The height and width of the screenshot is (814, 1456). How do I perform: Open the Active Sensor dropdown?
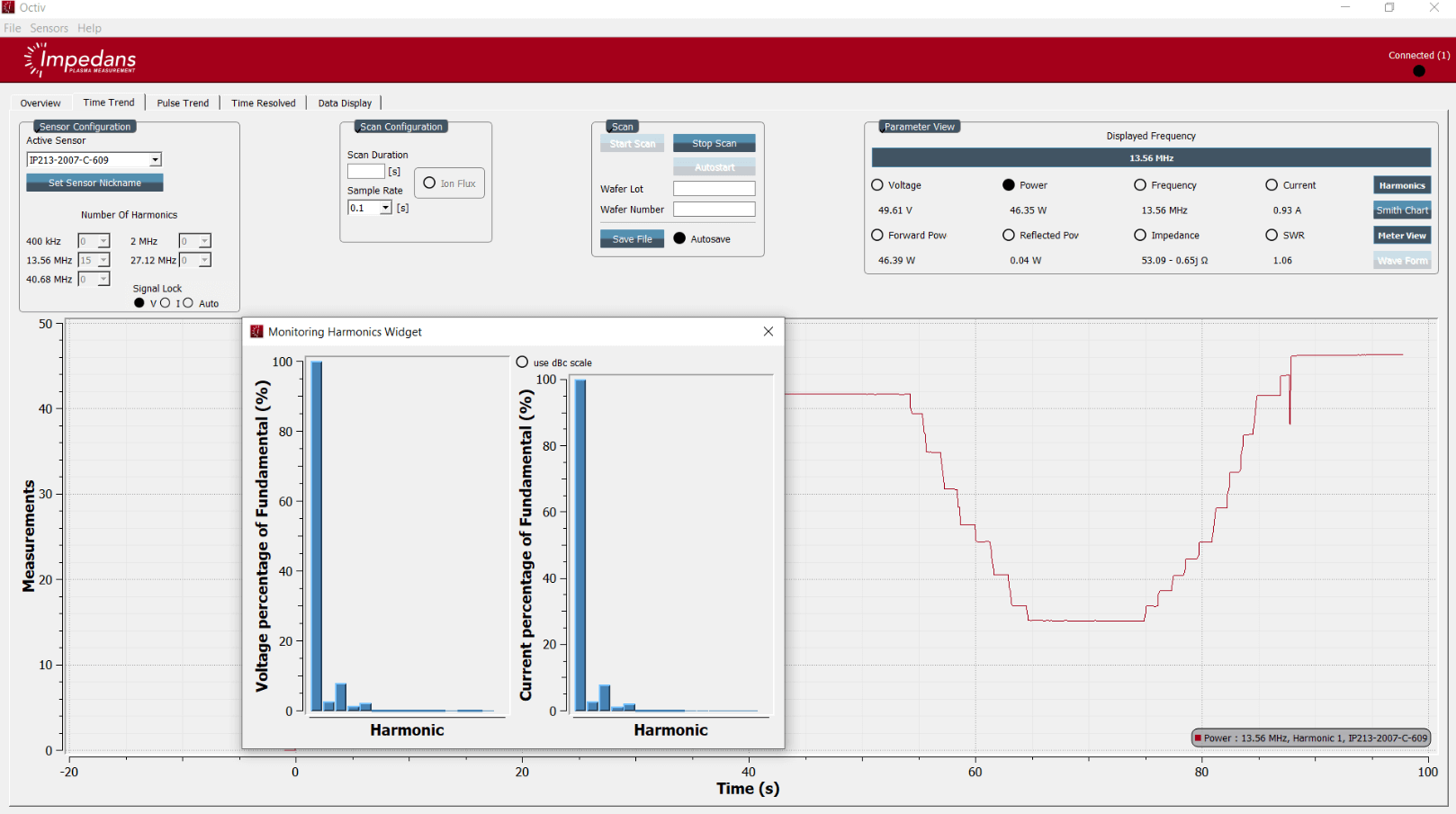point(155,160)
